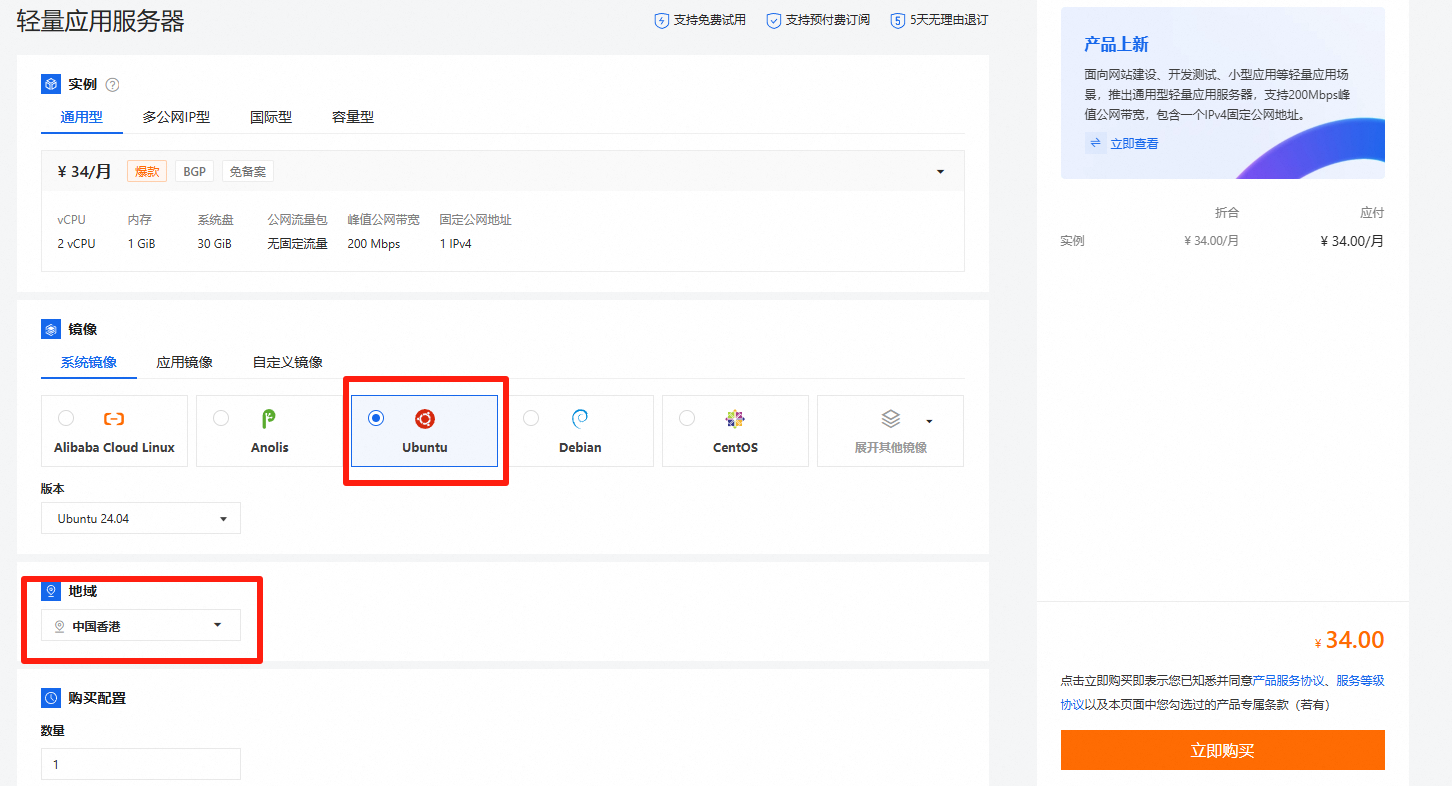Click the 实例 section cube icon

51,84
